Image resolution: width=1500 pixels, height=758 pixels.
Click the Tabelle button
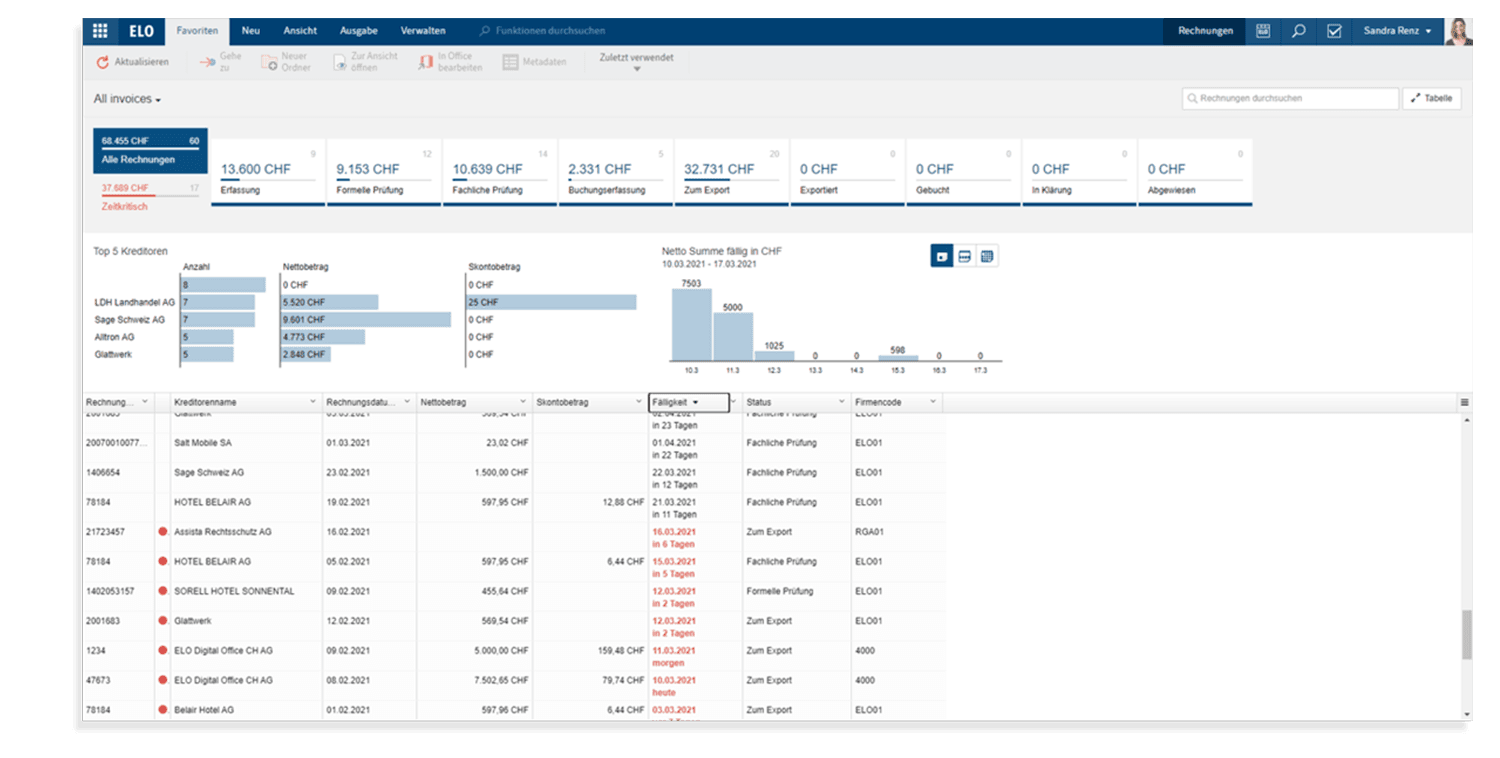1432,99
